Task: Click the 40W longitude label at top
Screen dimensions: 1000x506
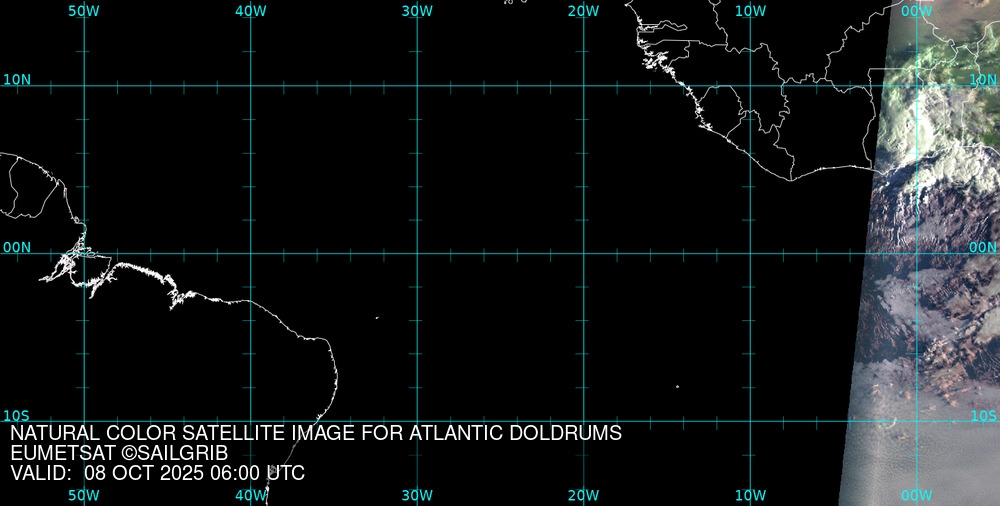Action: [251, 11]
